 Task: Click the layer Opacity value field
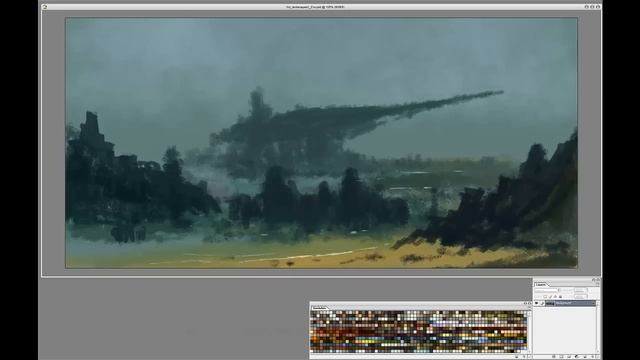coord(580,290)
